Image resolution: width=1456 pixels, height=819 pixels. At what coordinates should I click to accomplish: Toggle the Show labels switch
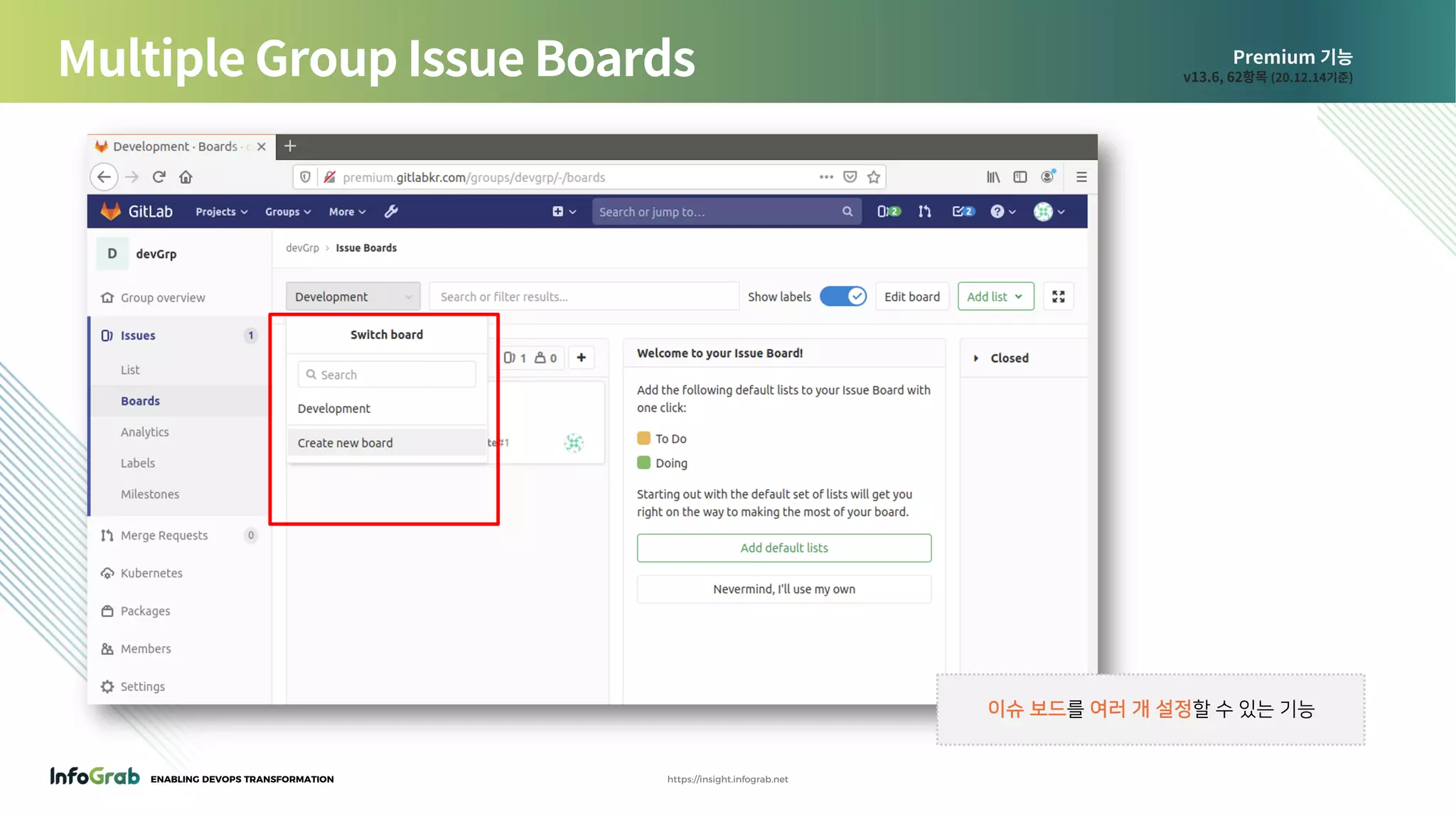click(843, 296)
